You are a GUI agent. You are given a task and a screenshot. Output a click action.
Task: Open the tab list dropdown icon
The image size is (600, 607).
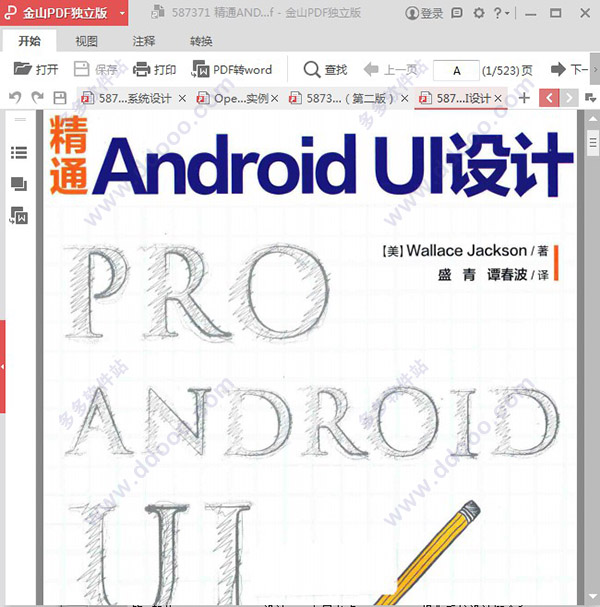(591, 98)
